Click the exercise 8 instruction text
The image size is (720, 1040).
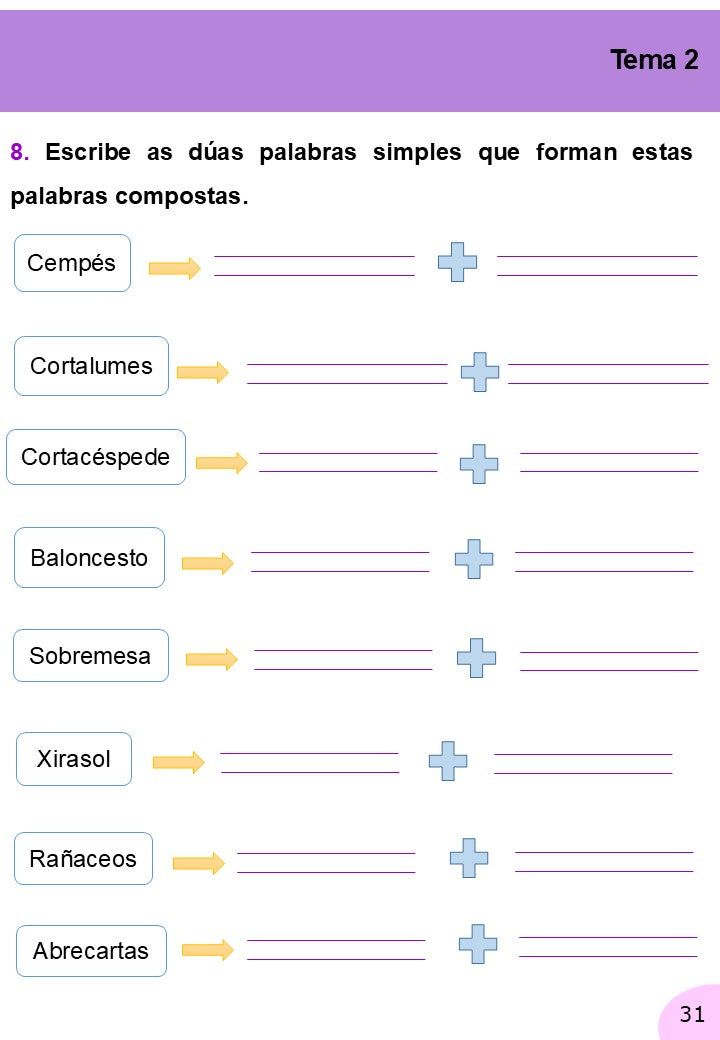coord(351,174)
